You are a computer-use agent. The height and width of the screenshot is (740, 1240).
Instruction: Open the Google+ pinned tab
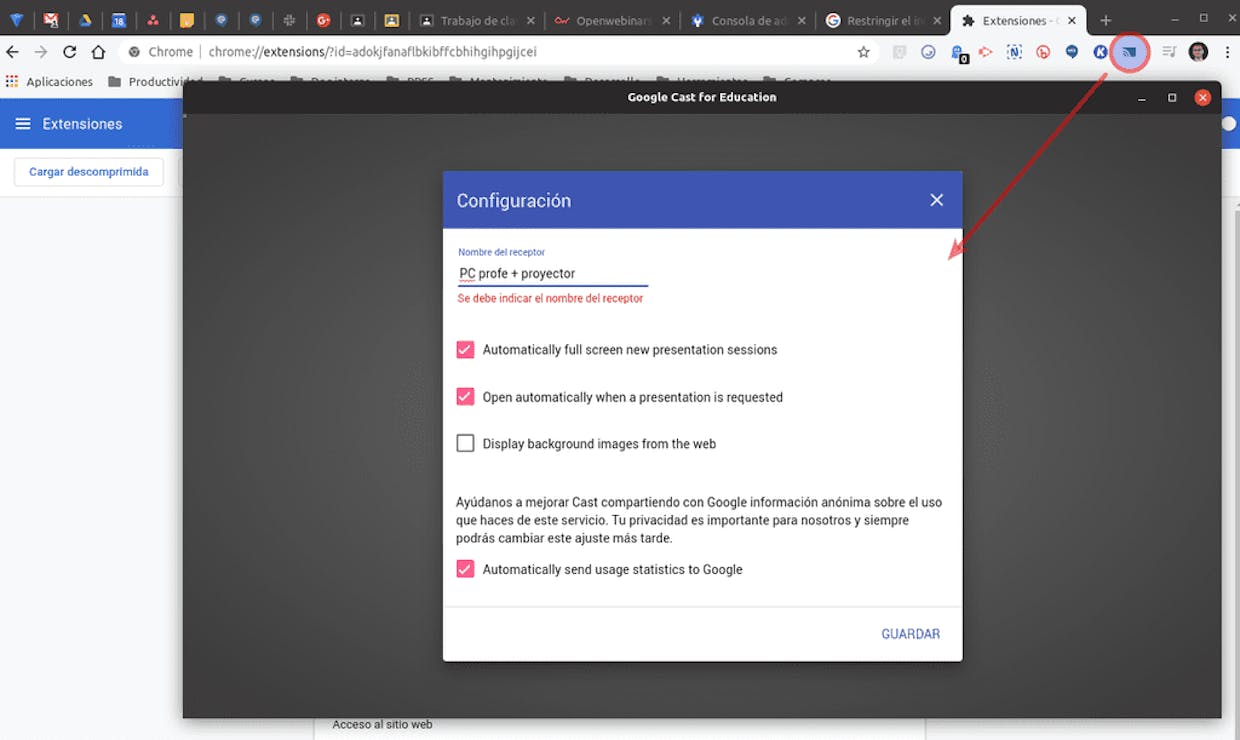[323, 20]
